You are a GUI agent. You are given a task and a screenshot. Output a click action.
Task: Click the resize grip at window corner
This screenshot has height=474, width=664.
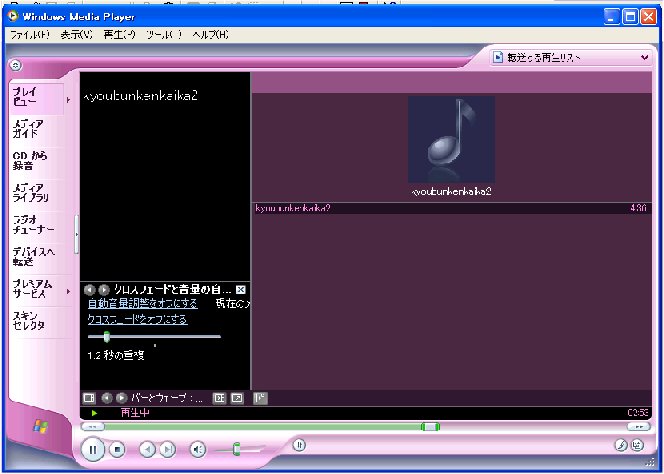[x=650, y=462]
